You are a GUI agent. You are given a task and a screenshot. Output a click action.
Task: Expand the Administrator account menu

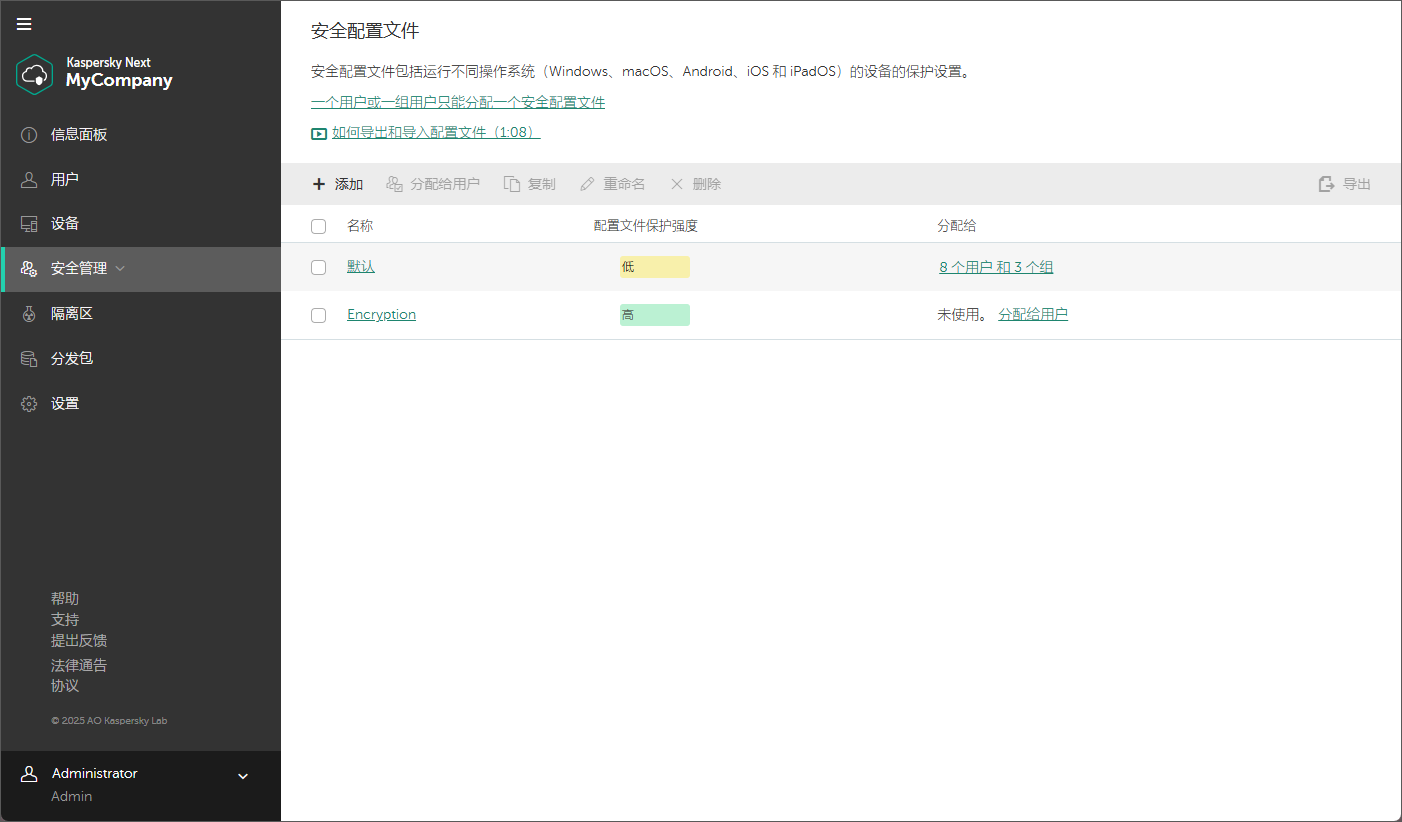point(242,774)
